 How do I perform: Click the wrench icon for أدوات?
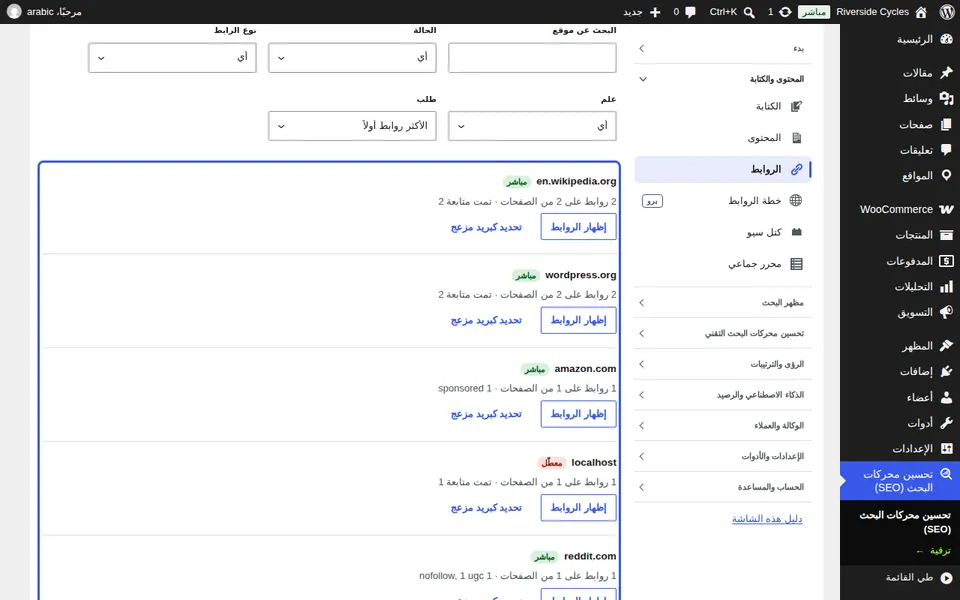click(x=947, y=423)
